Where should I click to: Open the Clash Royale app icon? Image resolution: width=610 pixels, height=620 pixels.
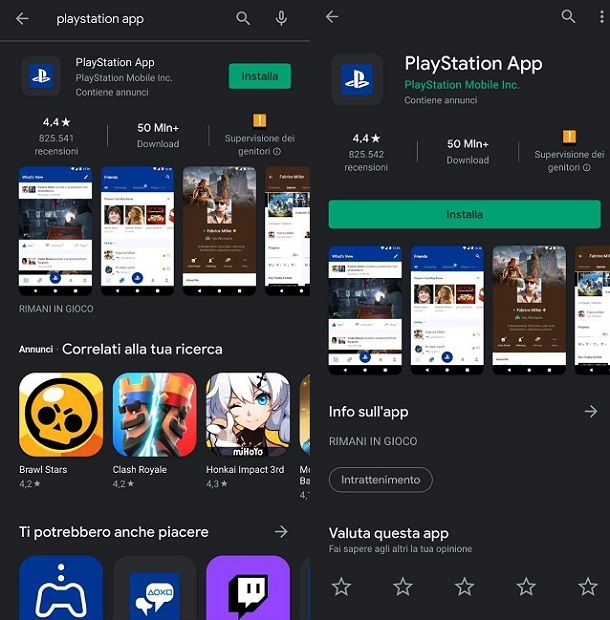[x=154, y=414]
